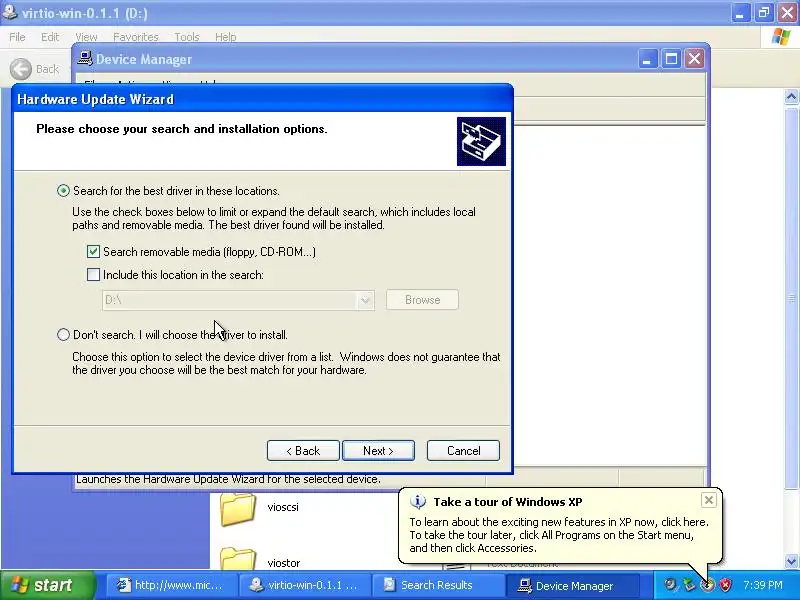Screen dimensions: 800x600
Task: Open the Tools menu in Explorer
Action: point(186,37)
